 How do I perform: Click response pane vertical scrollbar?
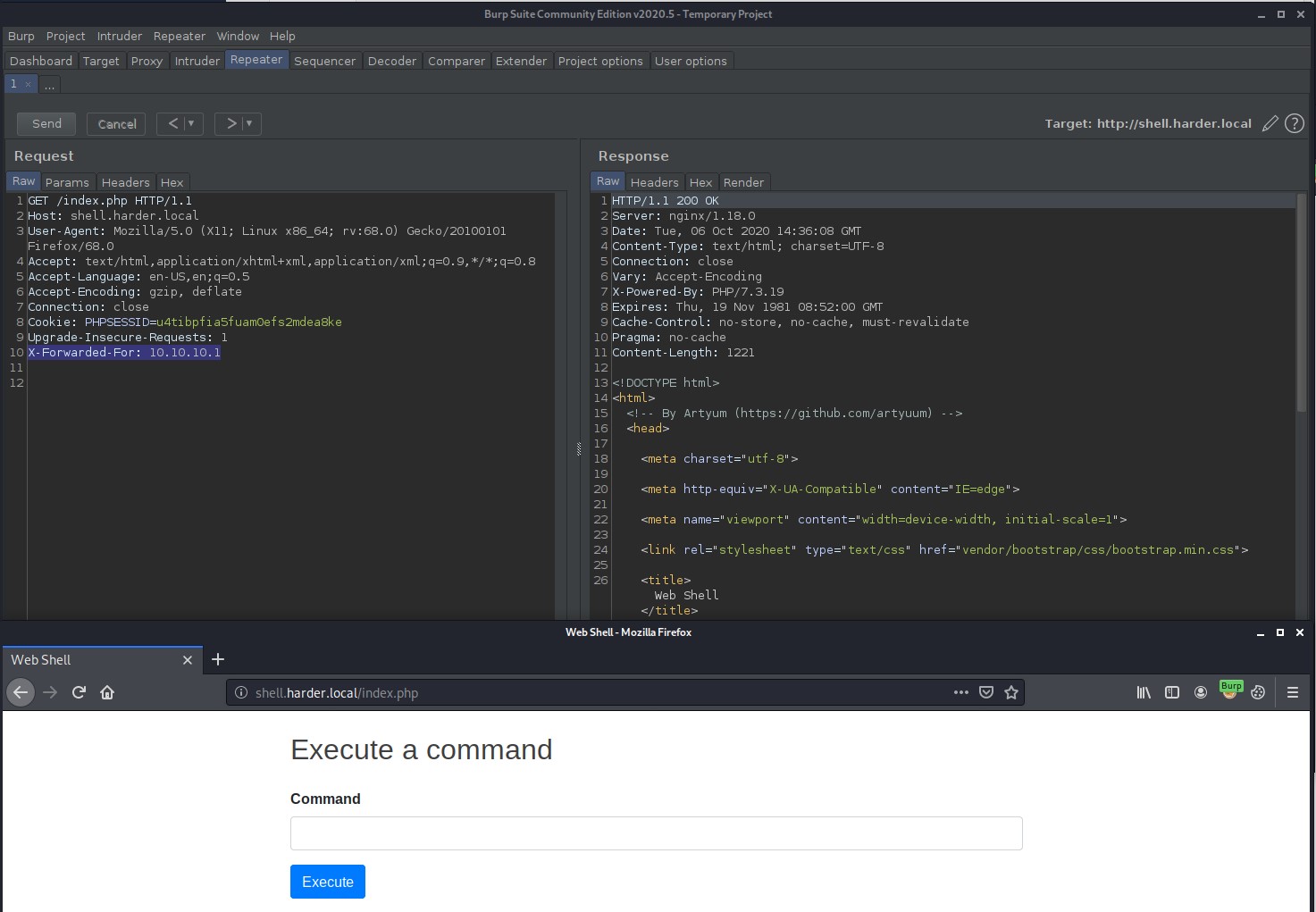pyautogui.click(x=1302, y=304)
